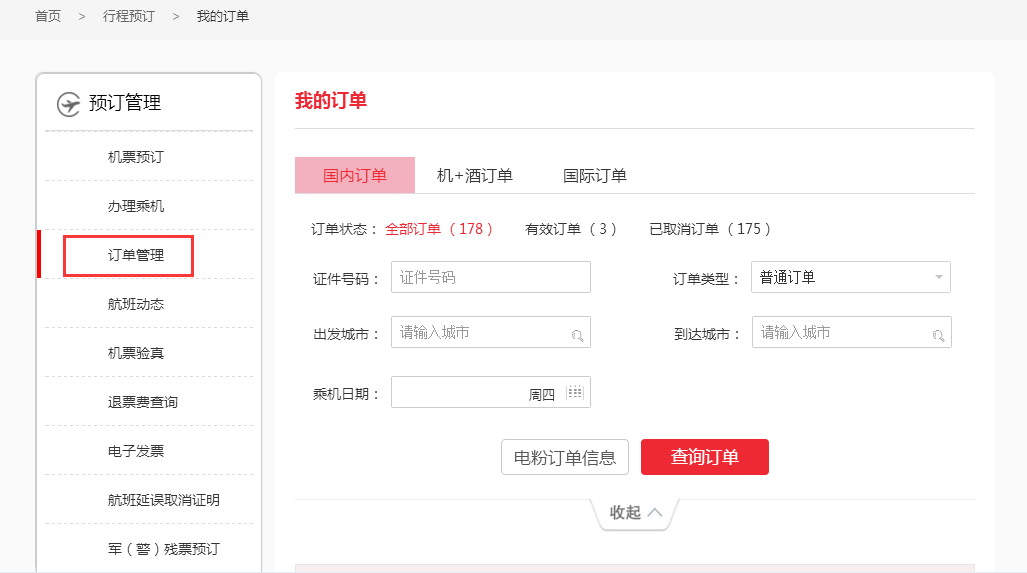Show 已取消订单 (175) orders
1027x573 pixels.
pos(710,229)
